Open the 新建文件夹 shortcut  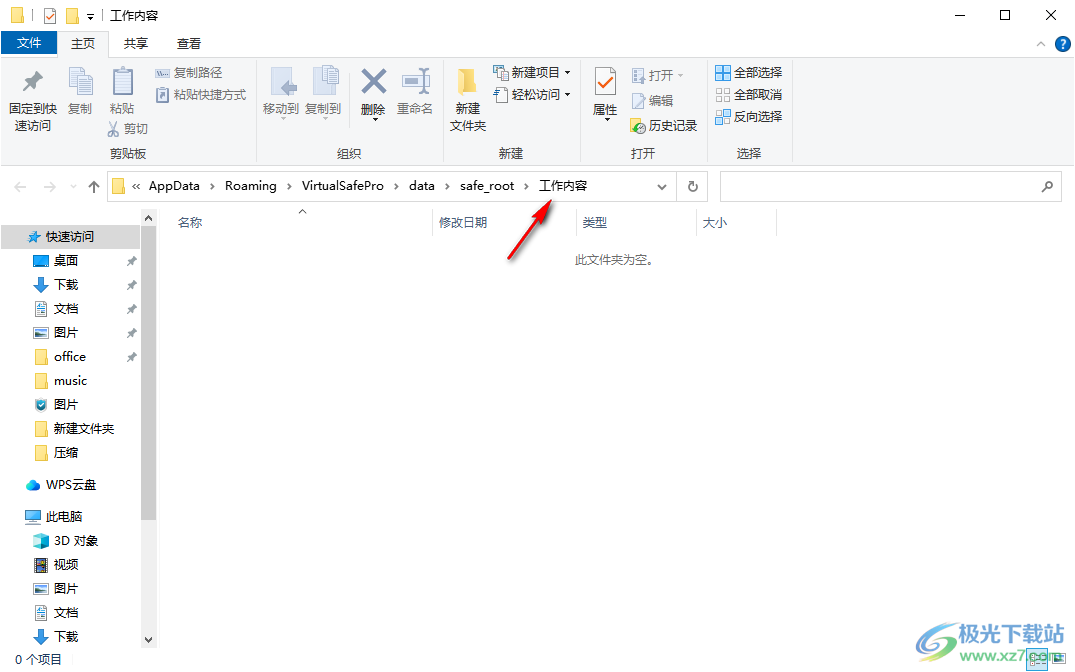click(x=84, y=429)
